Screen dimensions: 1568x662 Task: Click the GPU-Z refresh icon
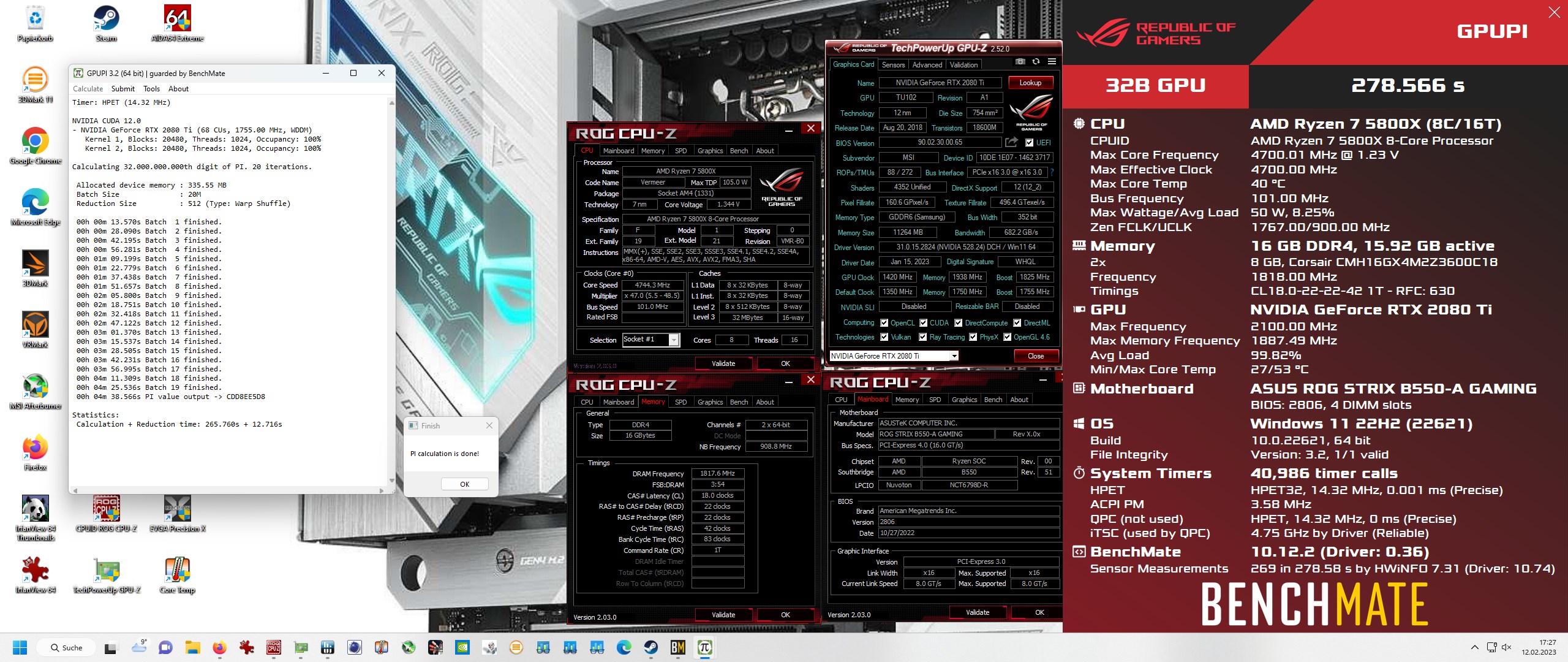[1036, 62]
